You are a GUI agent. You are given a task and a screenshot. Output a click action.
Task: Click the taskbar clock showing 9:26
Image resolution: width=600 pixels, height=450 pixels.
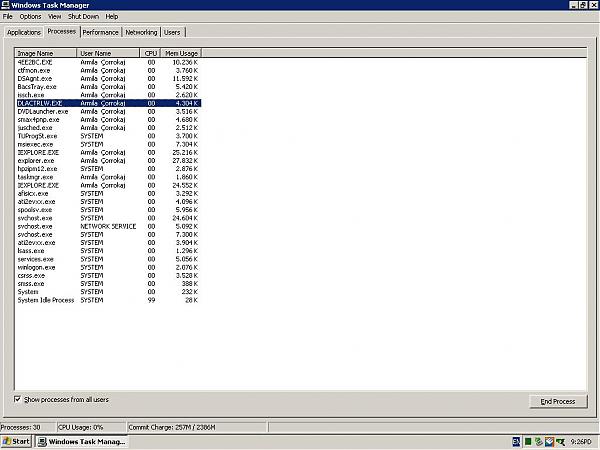(x=580, y=442)
